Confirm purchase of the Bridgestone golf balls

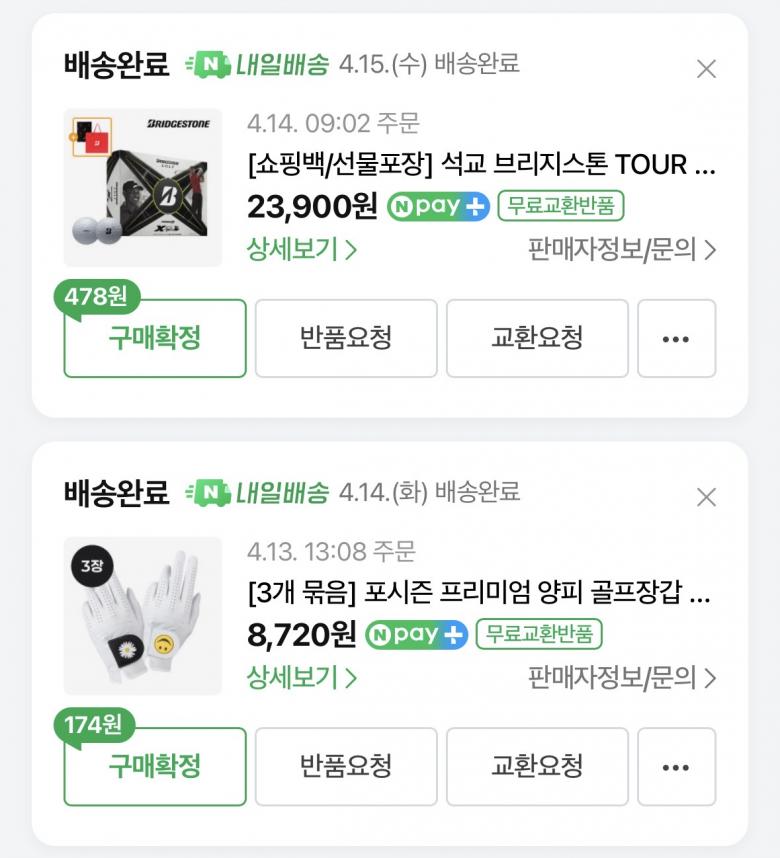click(x=155, y=339)
